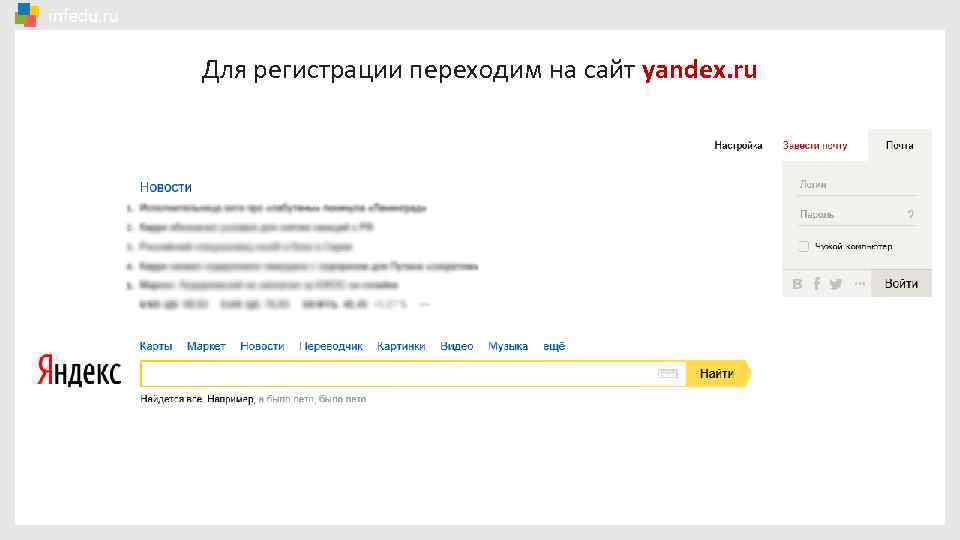
Task: Click the Найти search button
Action: coord(718,373)
